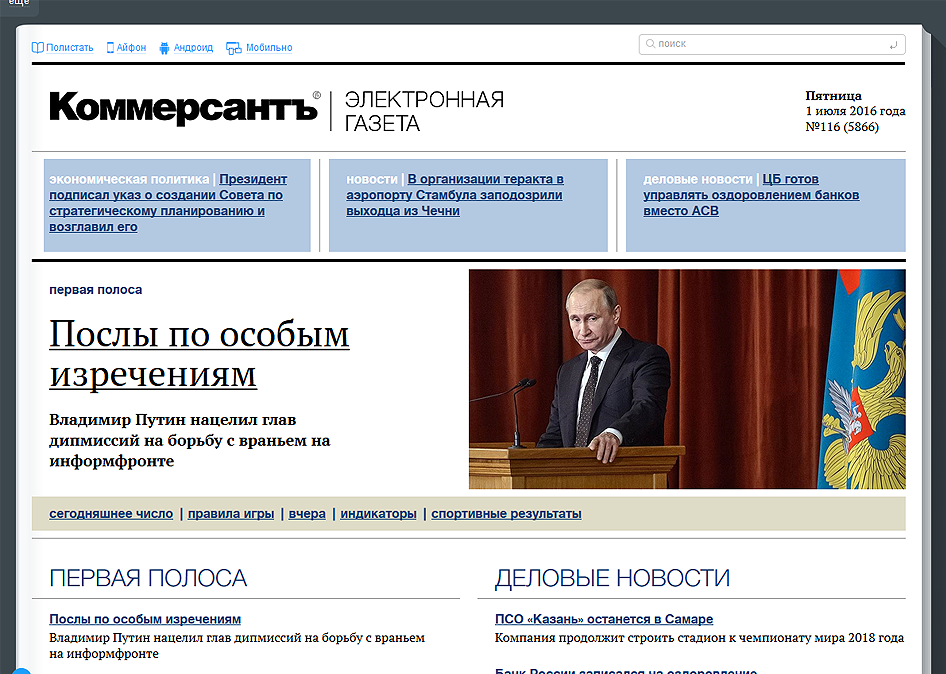Viewport: 946px width, 674px height.
Task: Open ПСО «Казань» останется в Самаре article
Action: tap(603, 619)
